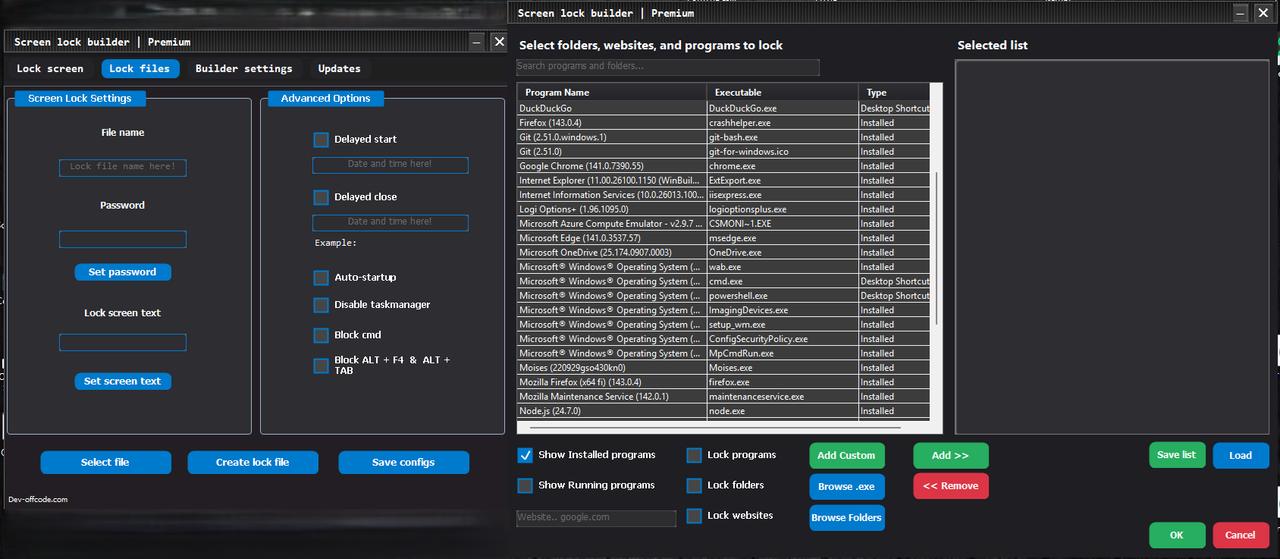Select the Logi Options+ row

(723, 209)
